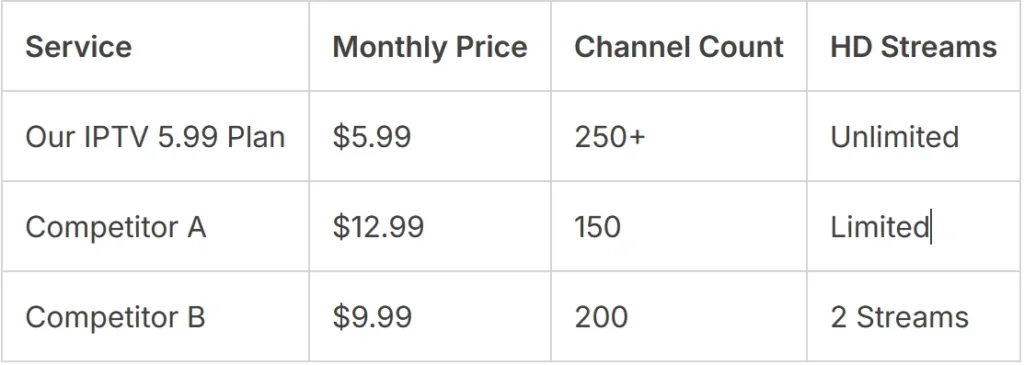Place cursor in the 200 cell
Viewport: 1024px width, 365px height.
pos(679,317)
